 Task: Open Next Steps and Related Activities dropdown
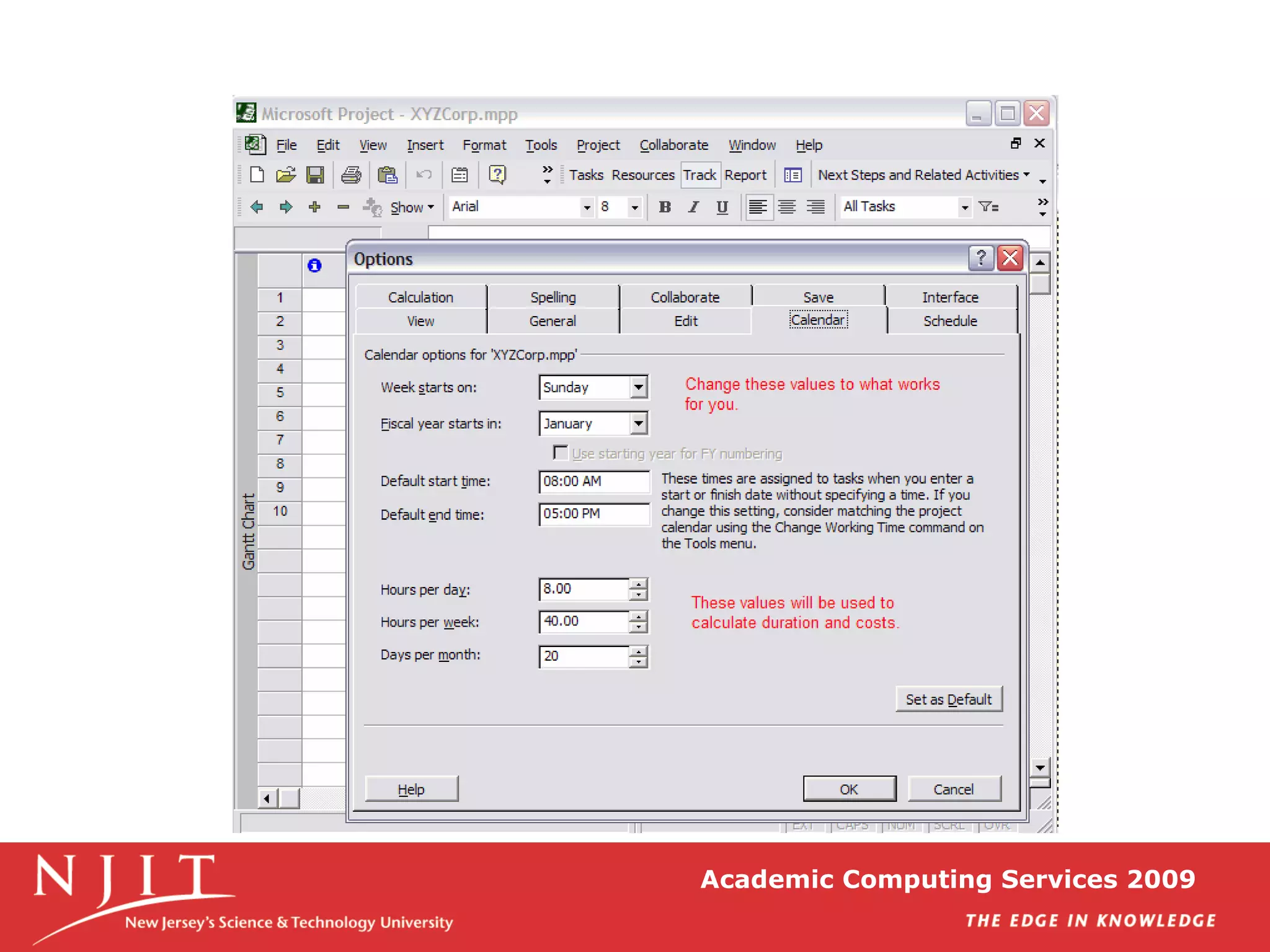[x=923, y=175]
